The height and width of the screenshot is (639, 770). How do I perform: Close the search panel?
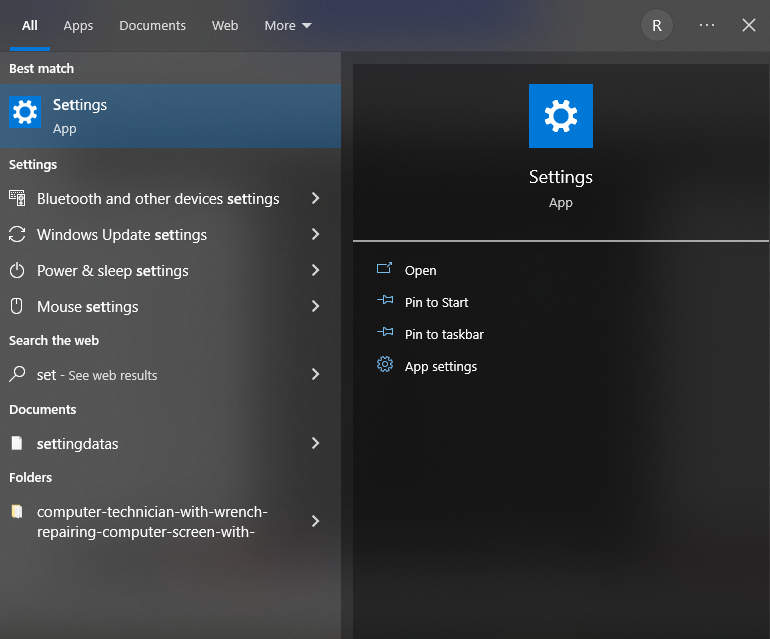click(748, 25)
